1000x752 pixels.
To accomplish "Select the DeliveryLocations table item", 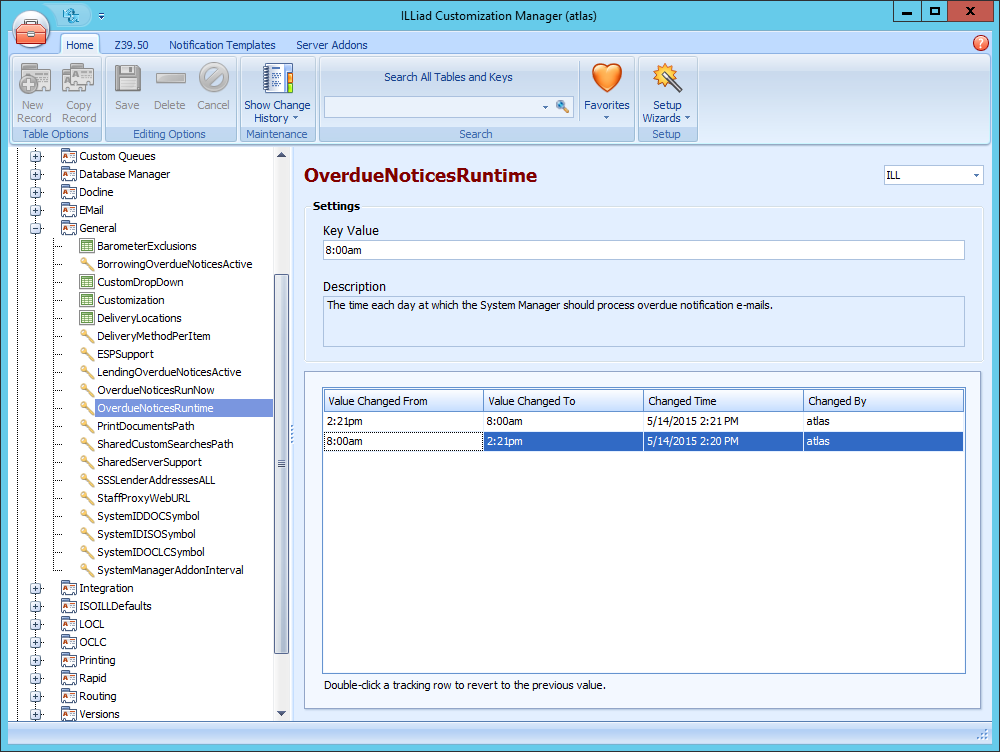I will click(x=139, y=318).
